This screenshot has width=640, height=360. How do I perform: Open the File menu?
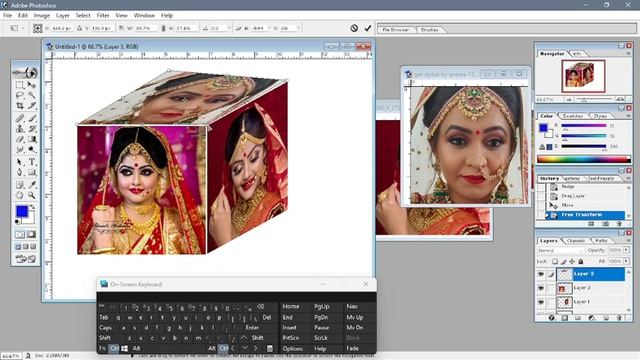click(x=7, y=16)
